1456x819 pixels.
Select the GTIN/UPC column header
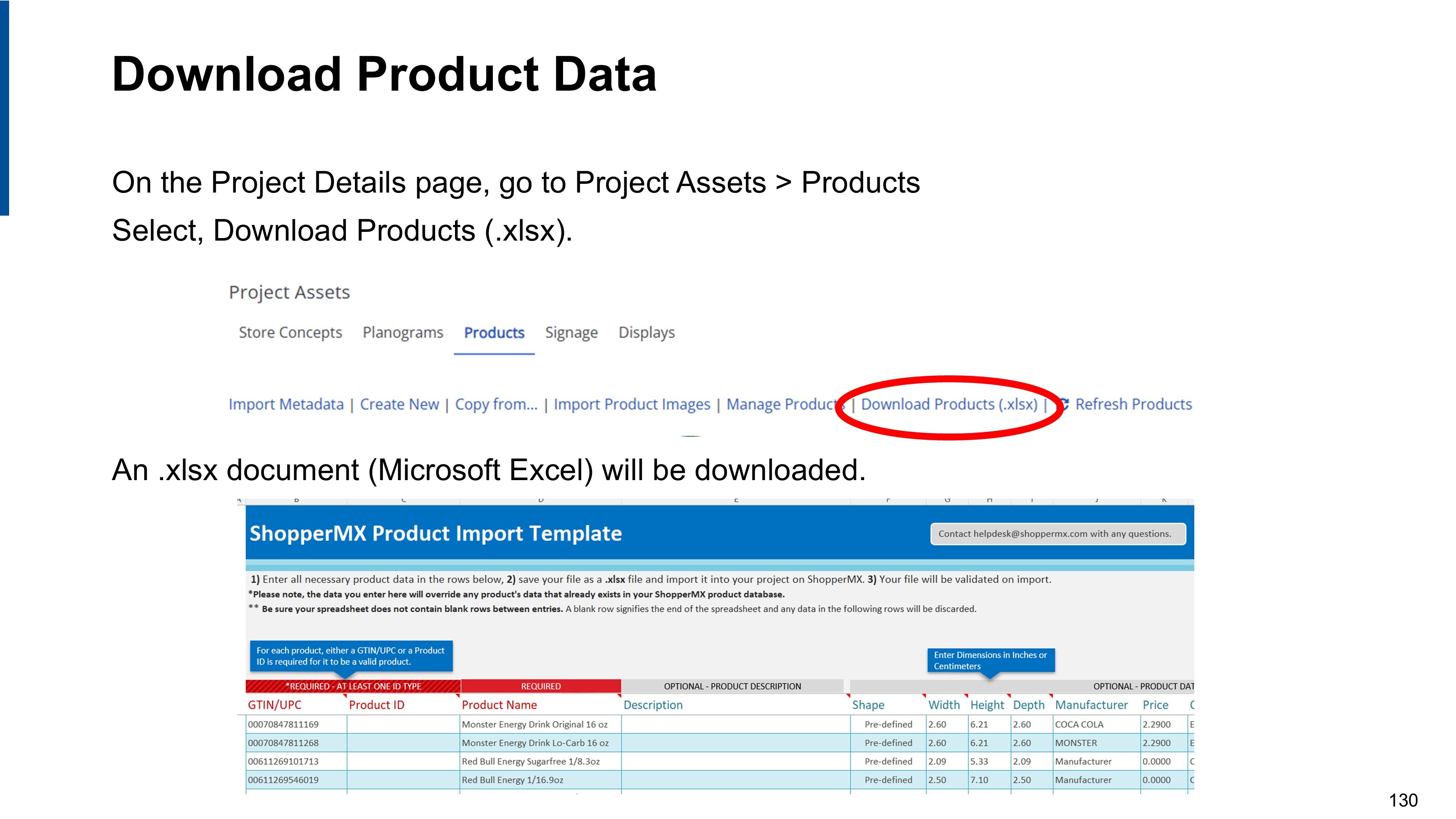pos(275,705)
